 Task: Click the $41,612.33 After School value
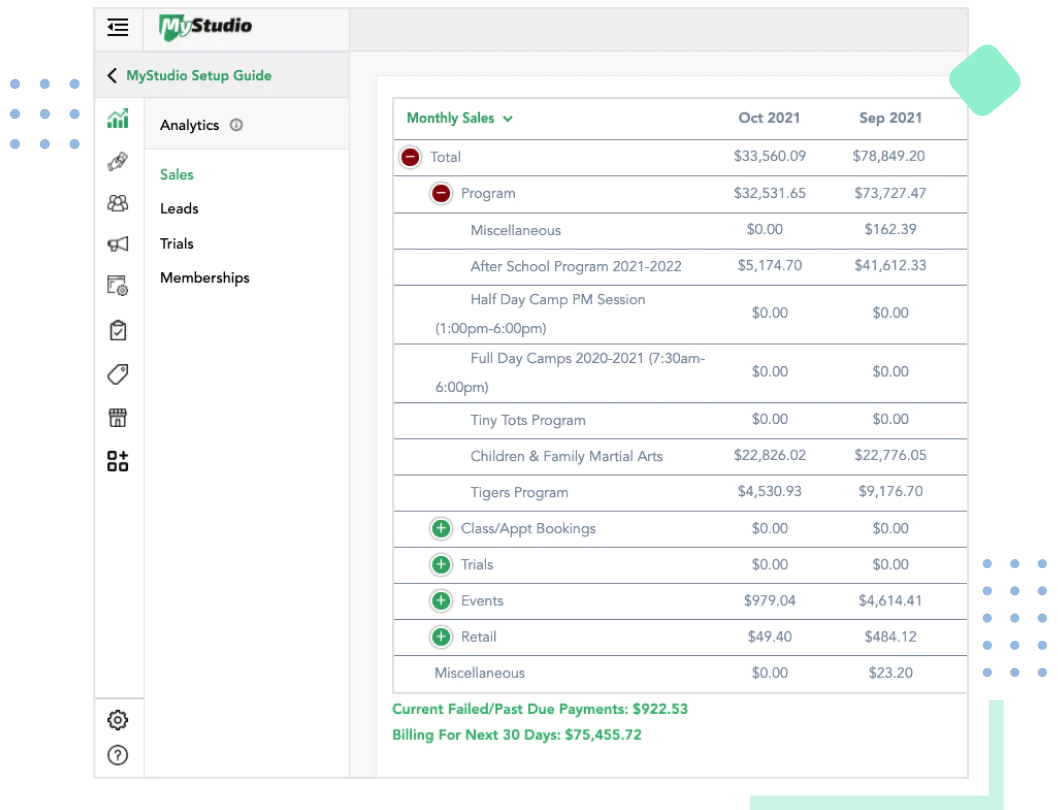(890, 265)
